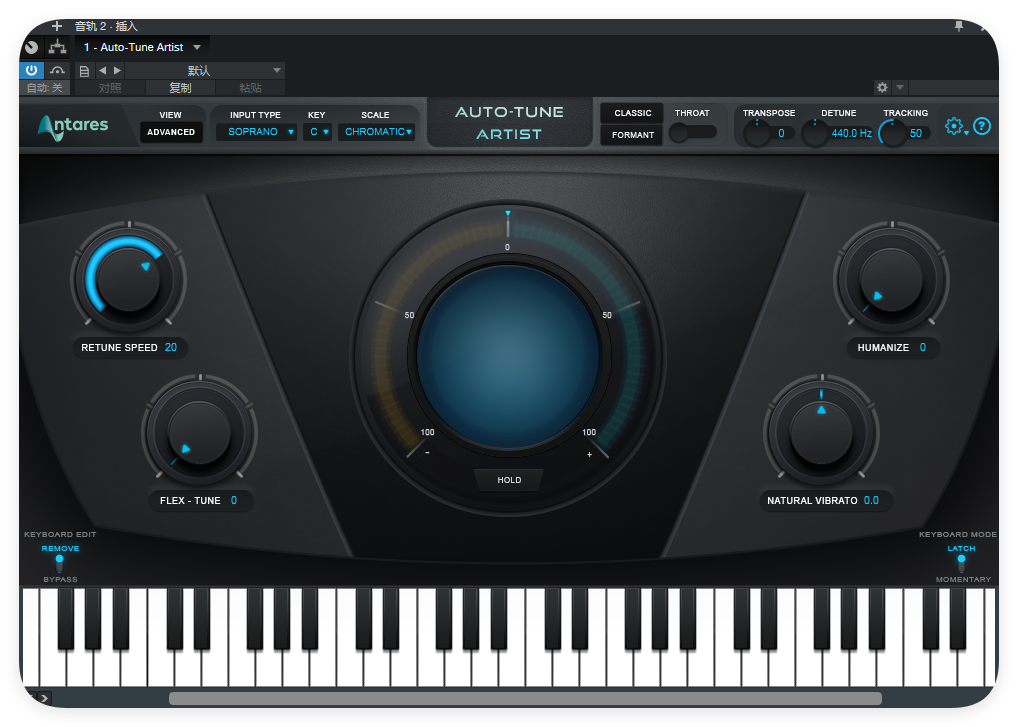
Task: Open the INPUT TYPE SOPRANO dropdown
Action: pyautogui.click(x=256, y=132)
